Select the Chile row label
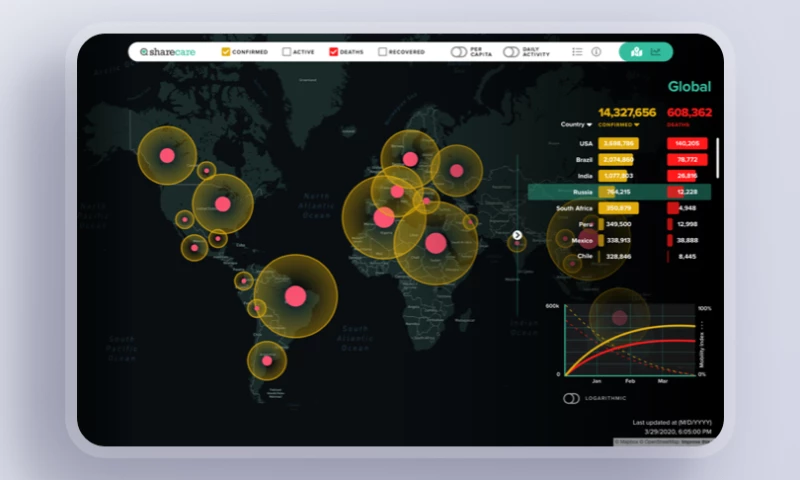 585,256
